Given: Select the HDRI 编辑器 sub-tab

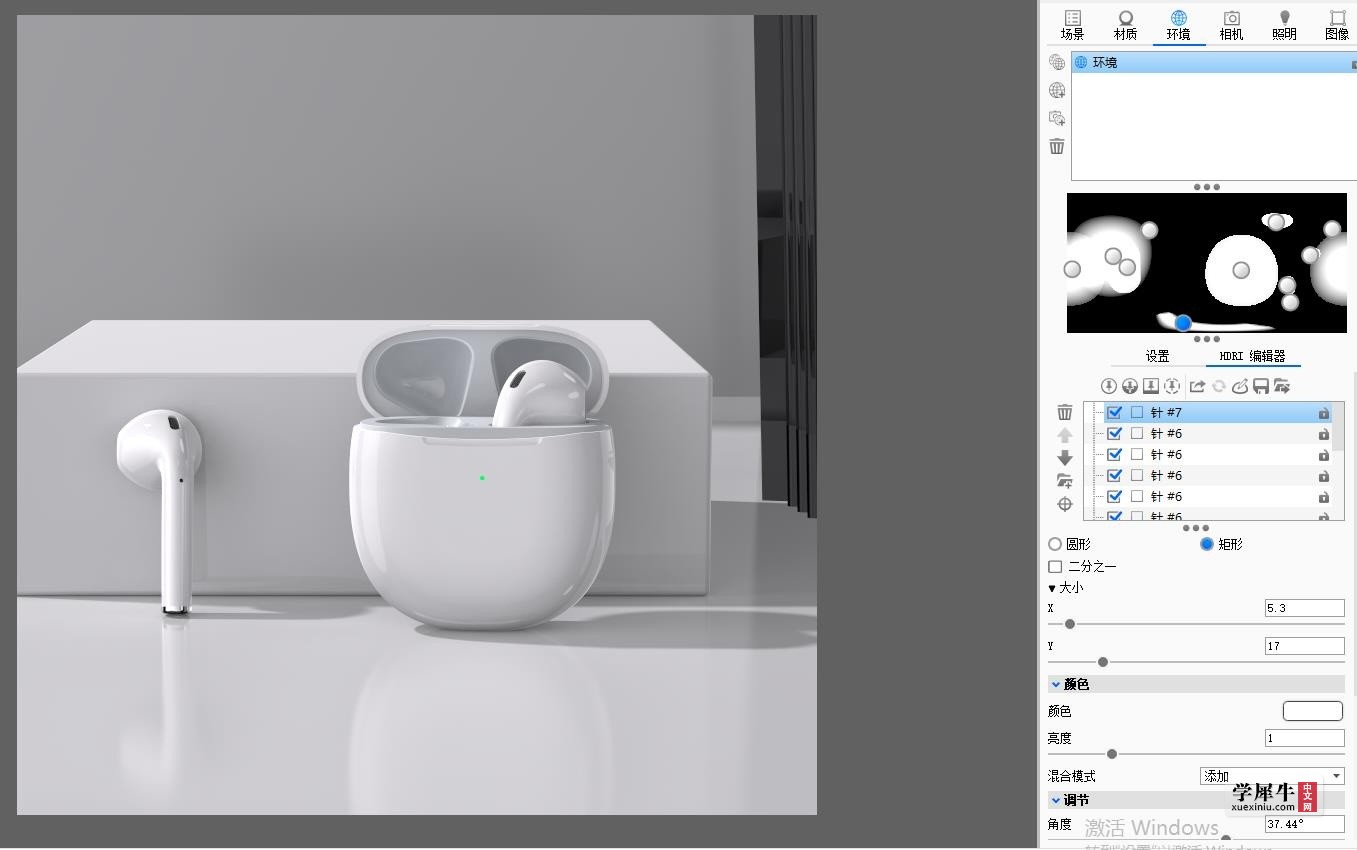Looking at the screenshot, I should coord(1252,356).
